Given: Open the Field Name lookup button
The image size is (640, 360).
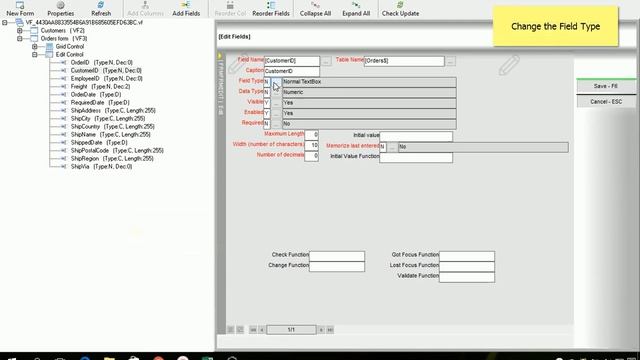Looking at the screenshot, I should click(x=326, y=61).
